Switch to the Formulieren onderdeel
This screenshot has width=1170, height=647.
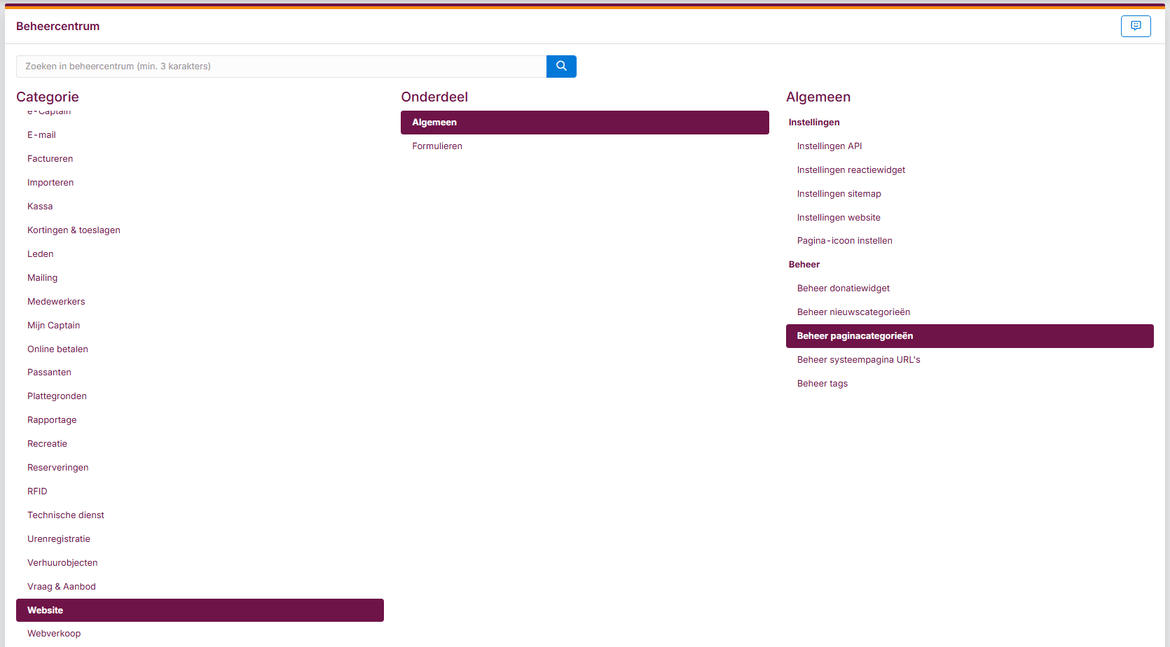coord(437,145)
